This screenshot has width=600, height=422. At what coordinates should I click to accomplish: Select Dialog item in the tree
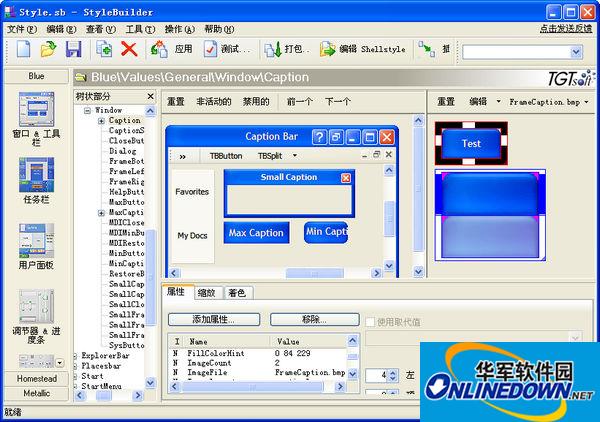pyautogui.click(x=122, y=151)
